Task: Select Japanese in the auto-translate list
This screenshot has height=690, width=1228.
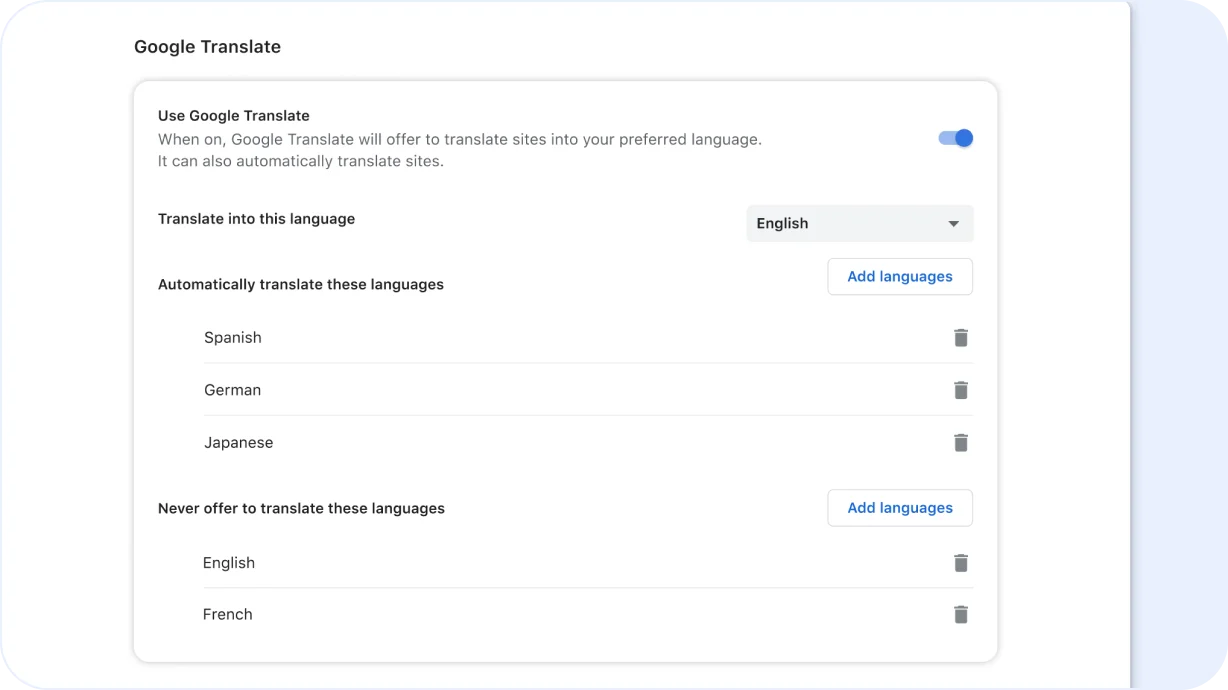Action: point(238,442)
